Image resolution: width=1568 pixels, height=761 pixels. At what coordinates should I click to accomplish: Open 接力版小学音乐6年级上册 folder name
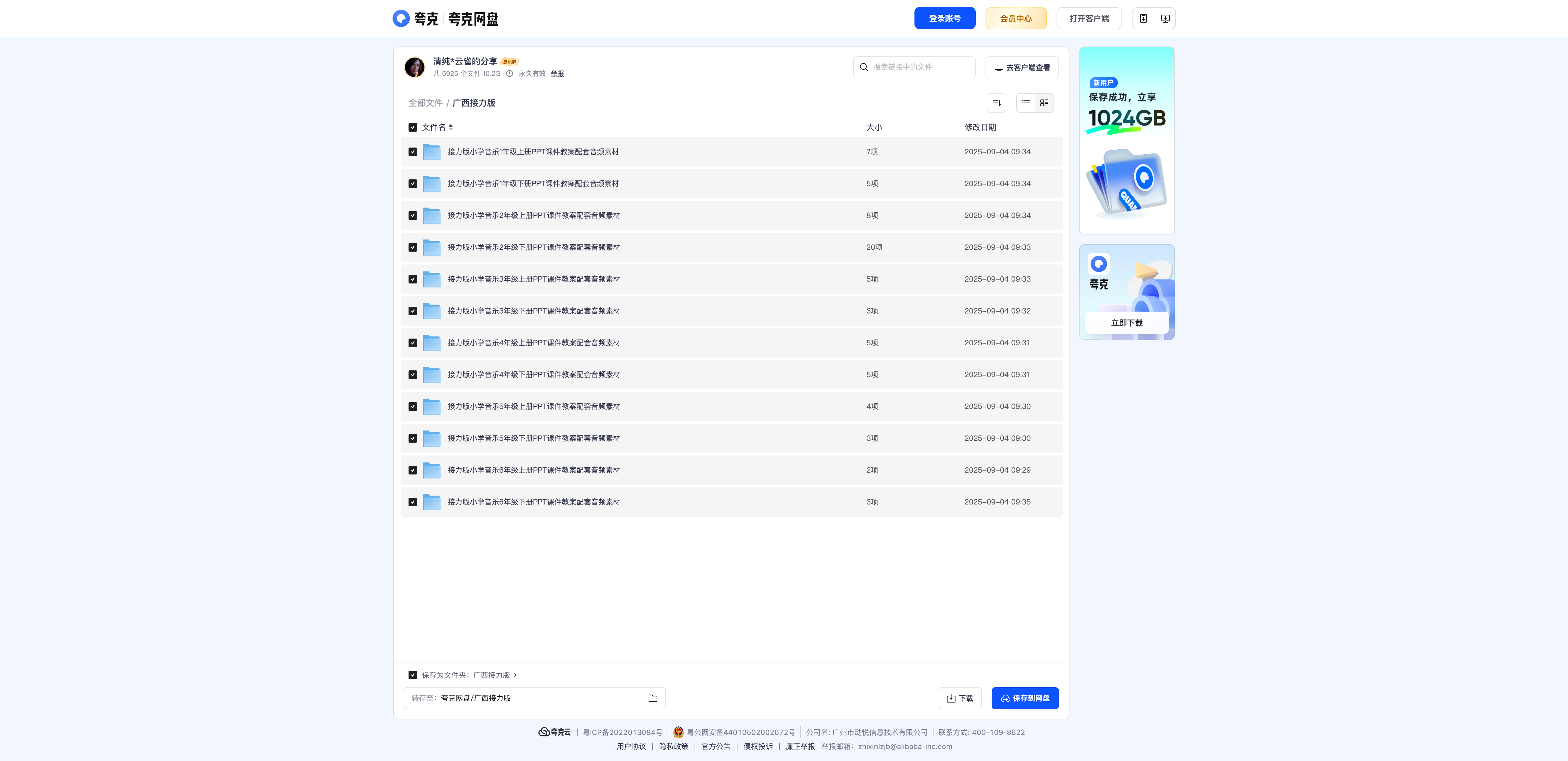click(534, 470)
